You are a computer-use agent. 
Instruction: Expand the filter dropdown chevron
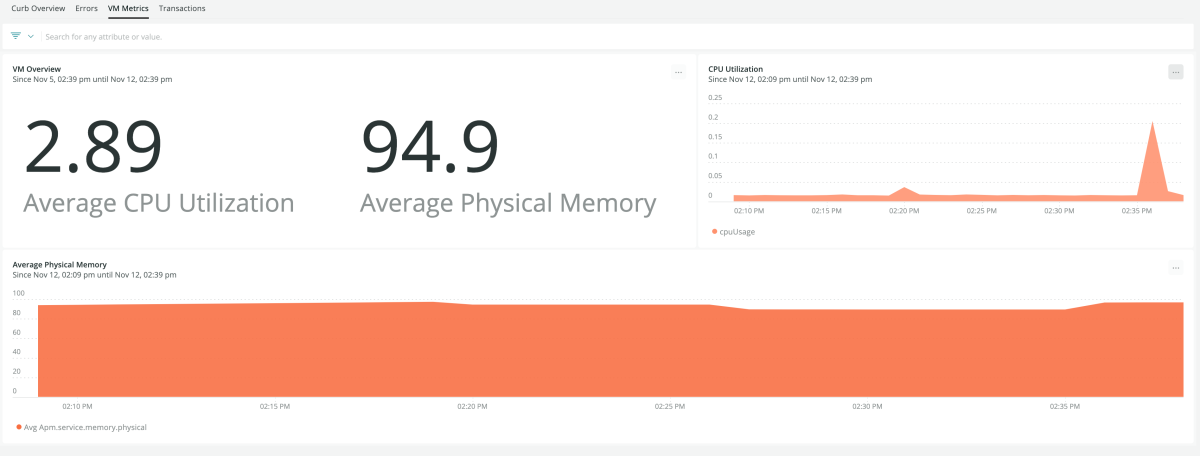tap(31, 36)
